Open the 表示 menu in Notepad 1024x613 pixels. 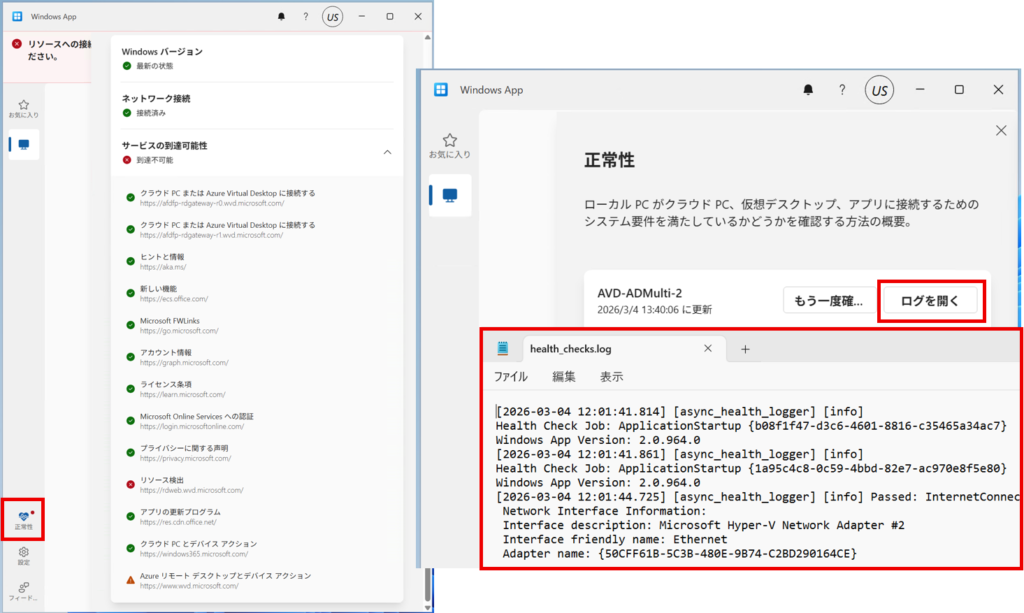[x=611, y=377]
